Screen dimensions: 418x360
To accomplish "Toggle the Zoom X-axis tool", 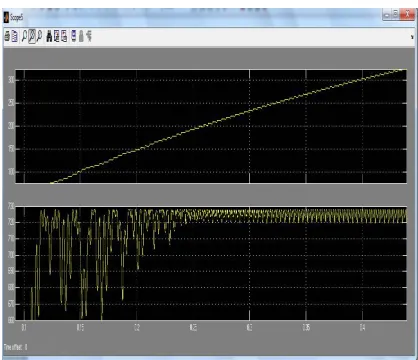I will pos(32,36).
